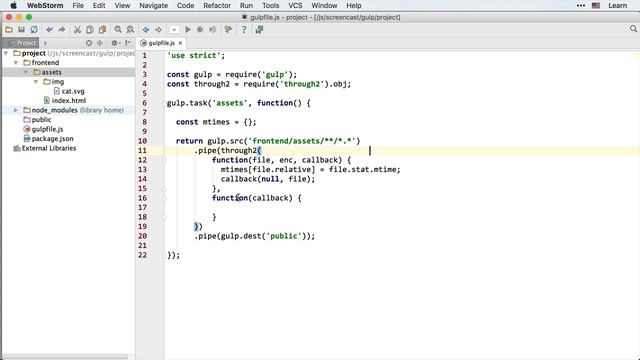Click the arrow beside the Project view label
The image size is (640, 360).
(45, 43)
